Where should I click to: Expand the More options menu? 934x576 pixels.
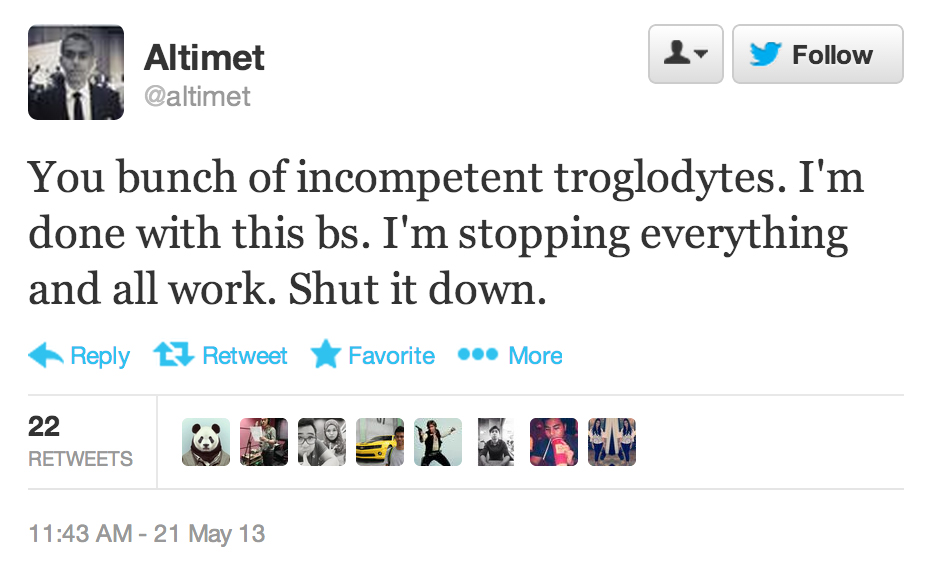pos(510,356)
